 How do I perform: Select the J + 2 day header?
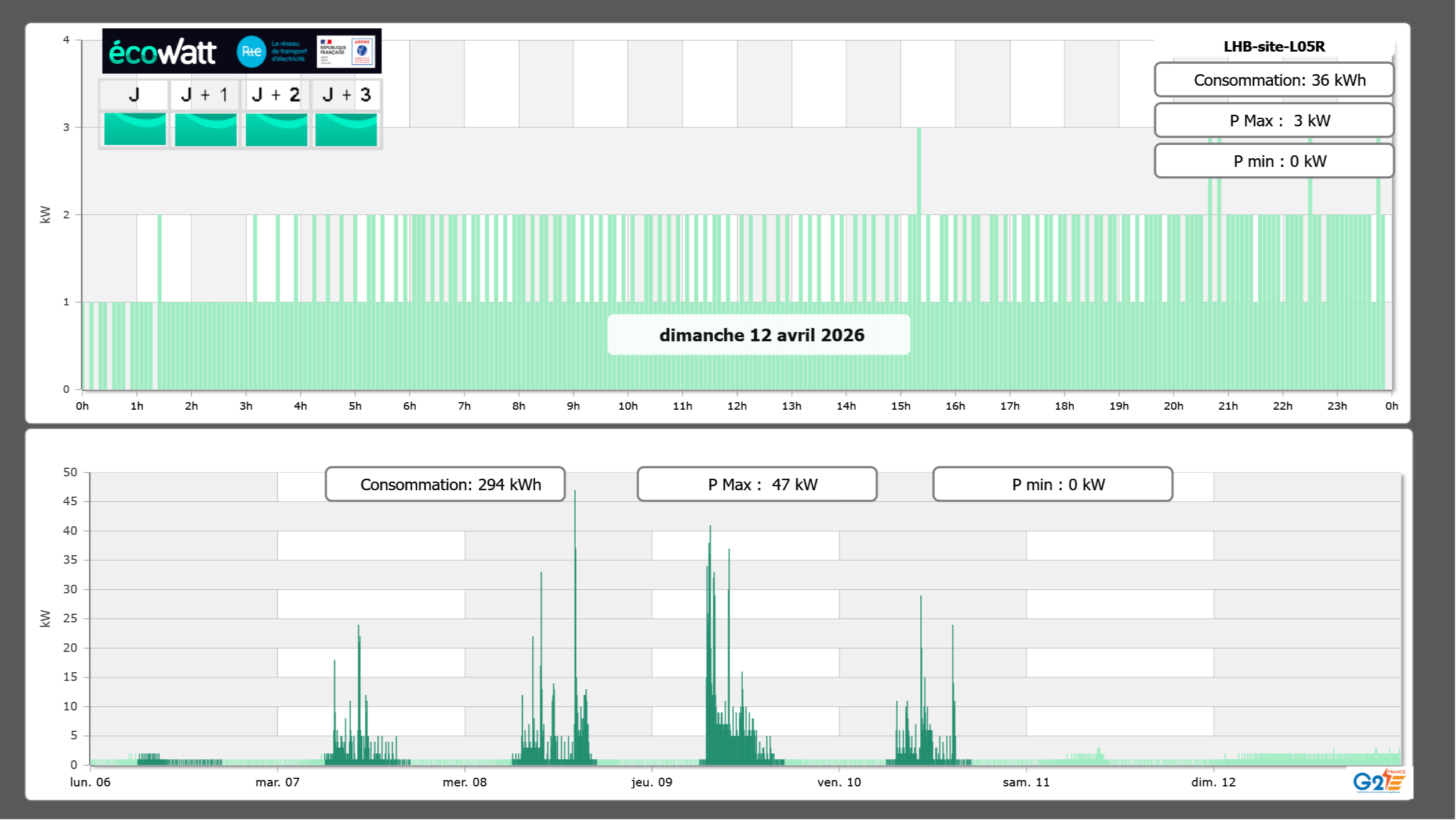tap(276, 95)
